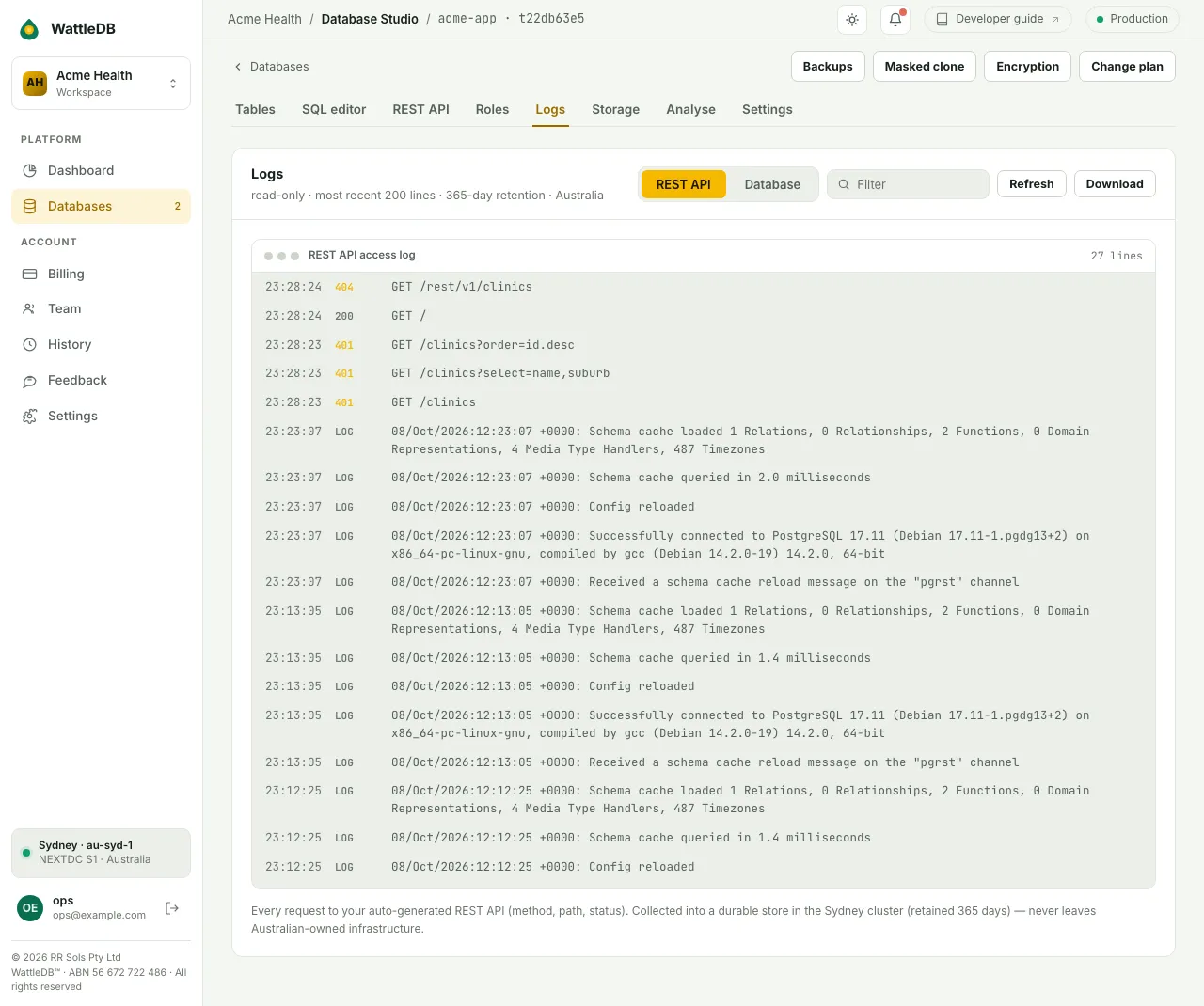
Task: Toggle the light/dark theme sun icon
Action: click(852, 19)
